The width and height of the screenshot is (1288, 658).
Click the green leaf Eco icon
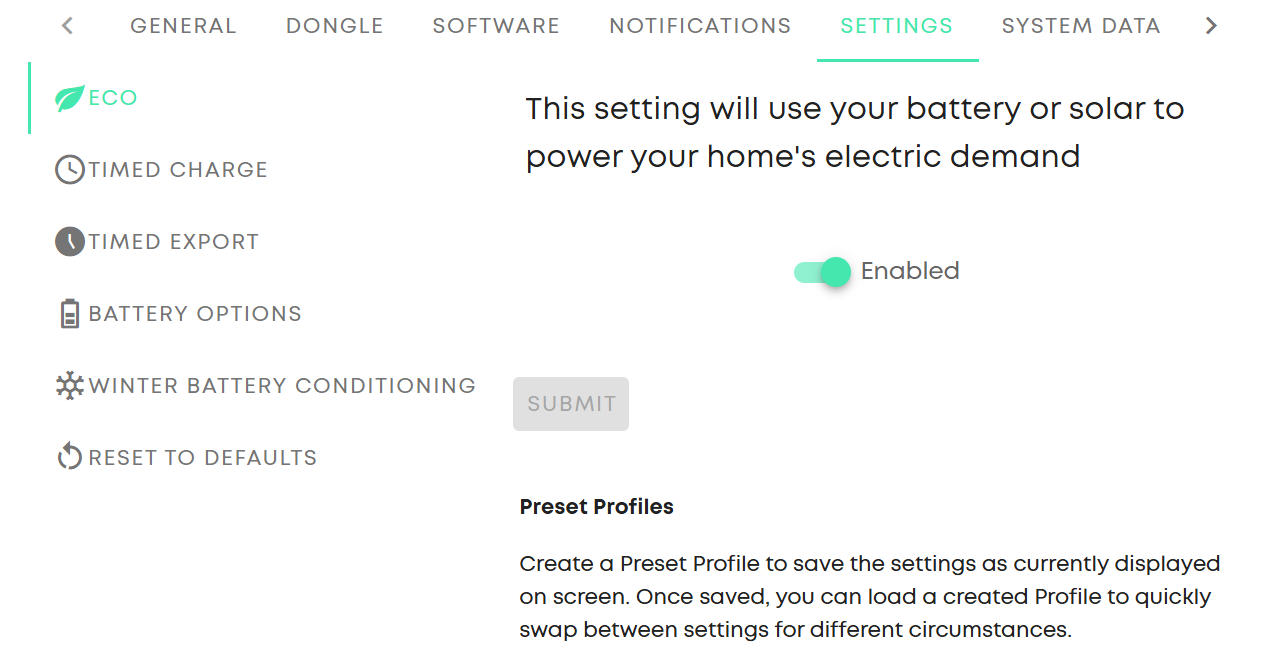pos(70,98)
